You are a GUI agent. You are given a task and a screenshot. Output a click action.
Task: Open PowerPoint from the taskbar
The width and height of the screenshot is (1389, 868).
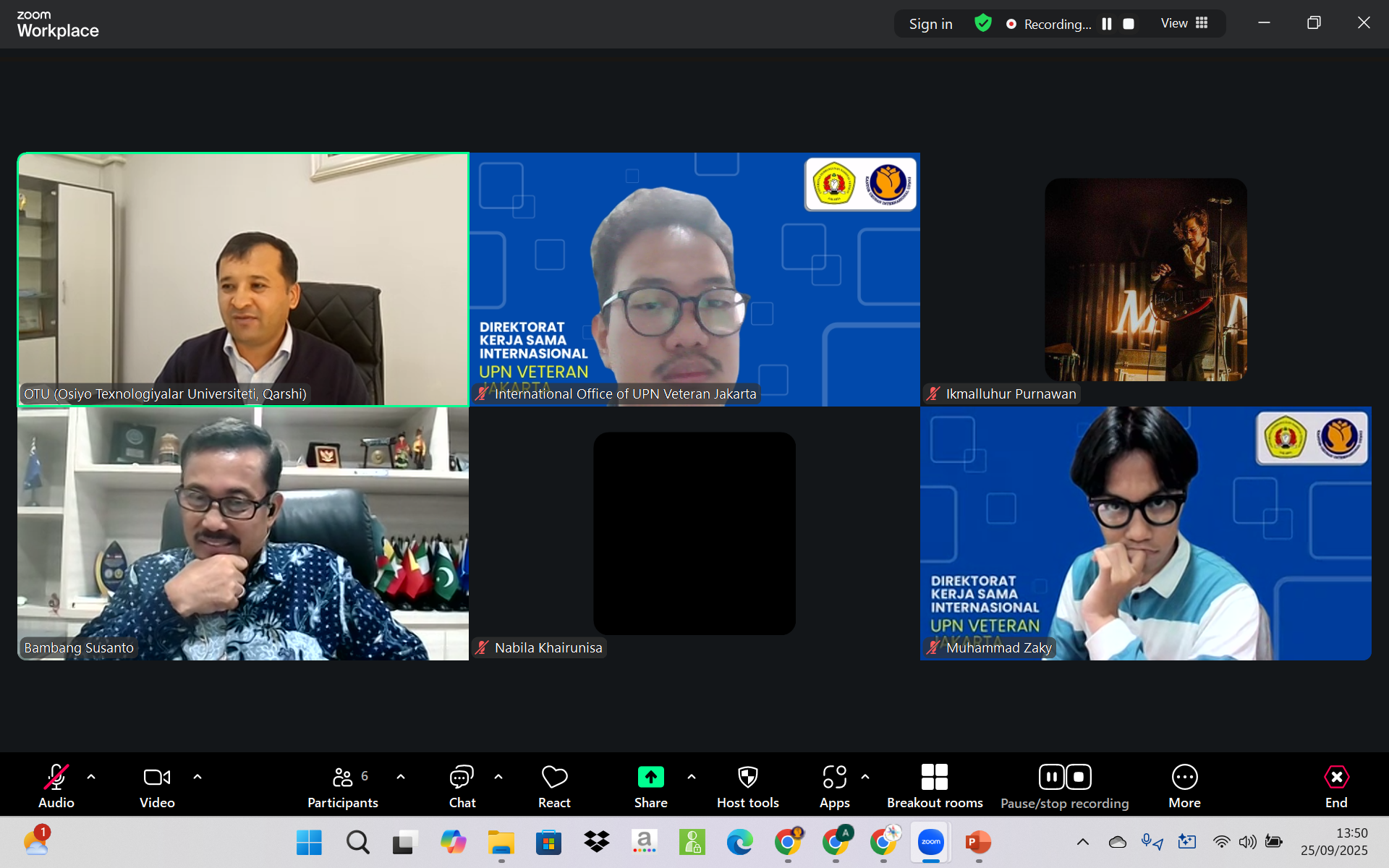[978, 842]
